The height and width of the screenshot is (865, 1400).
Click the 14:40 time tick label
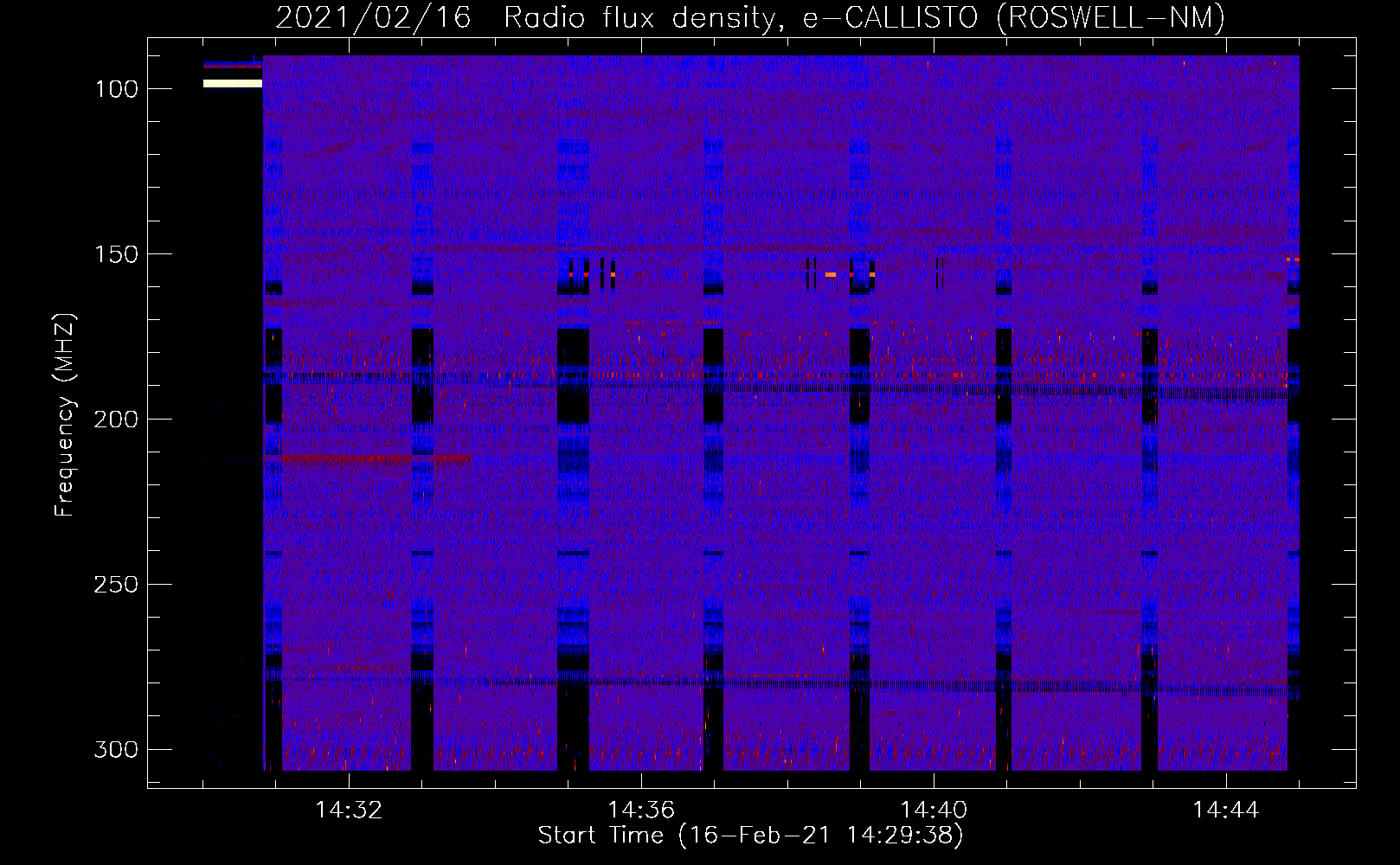[934, 810]
